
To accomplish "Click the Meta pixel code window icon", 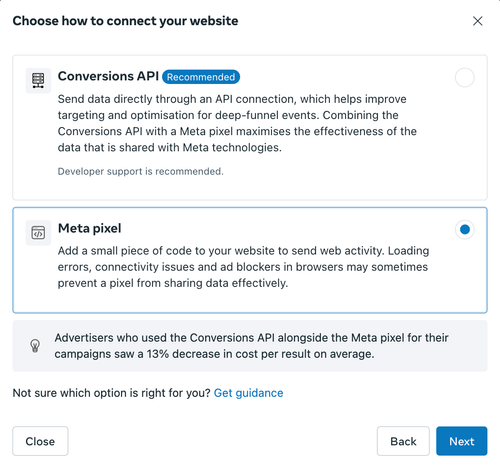I will click(38, 233).
